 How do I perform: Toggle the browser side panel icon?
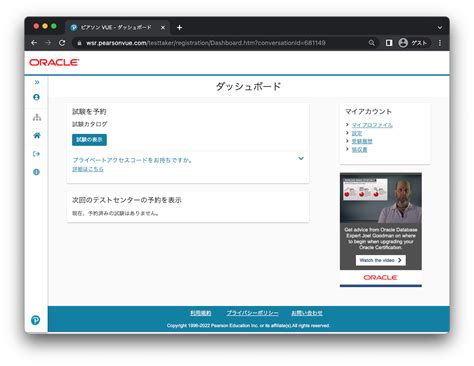pyautogui.click(x=389, y=43)
